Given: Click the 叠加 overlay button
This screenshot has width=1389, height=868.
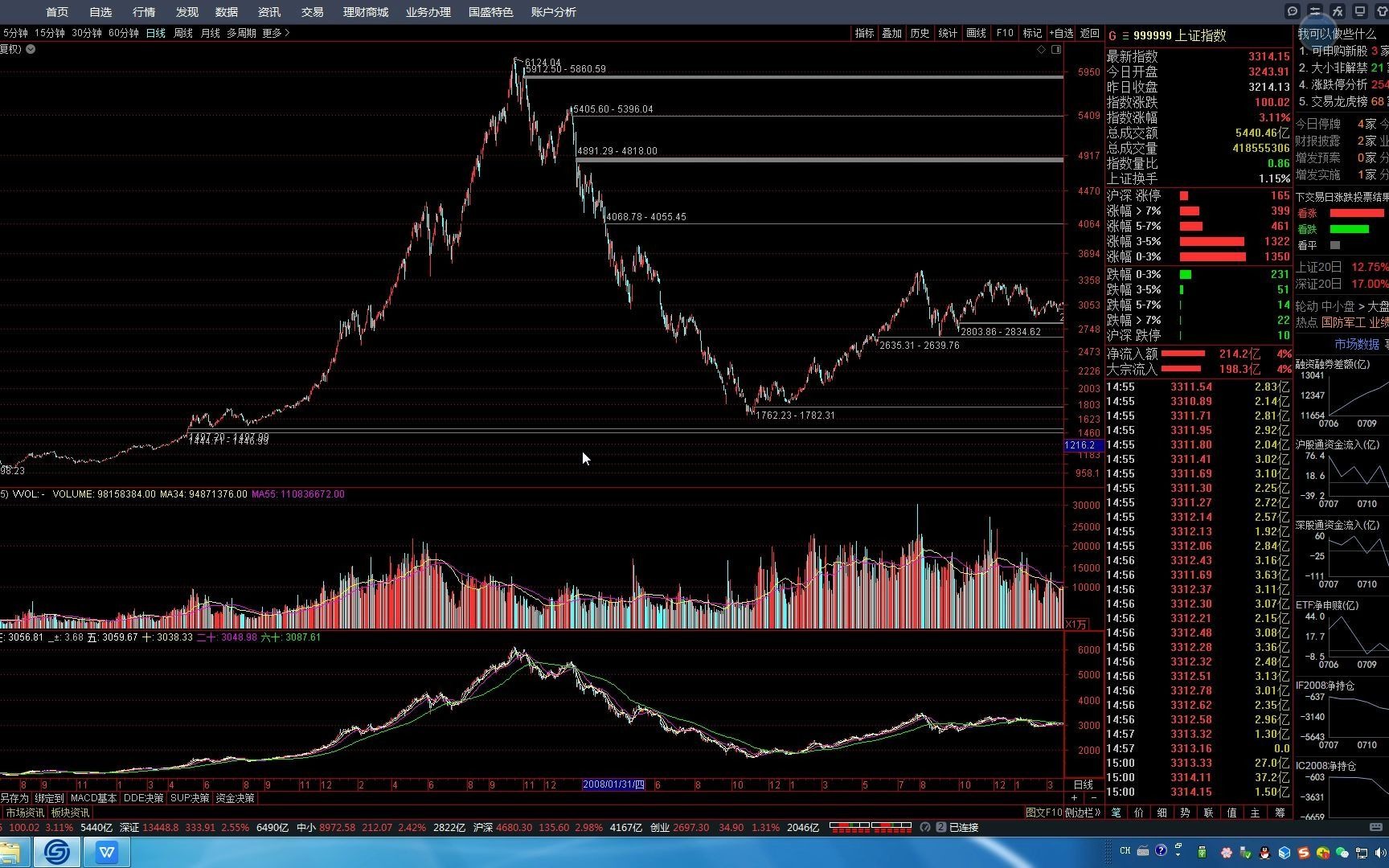Looking at the screenshot, I should (892, 33).
